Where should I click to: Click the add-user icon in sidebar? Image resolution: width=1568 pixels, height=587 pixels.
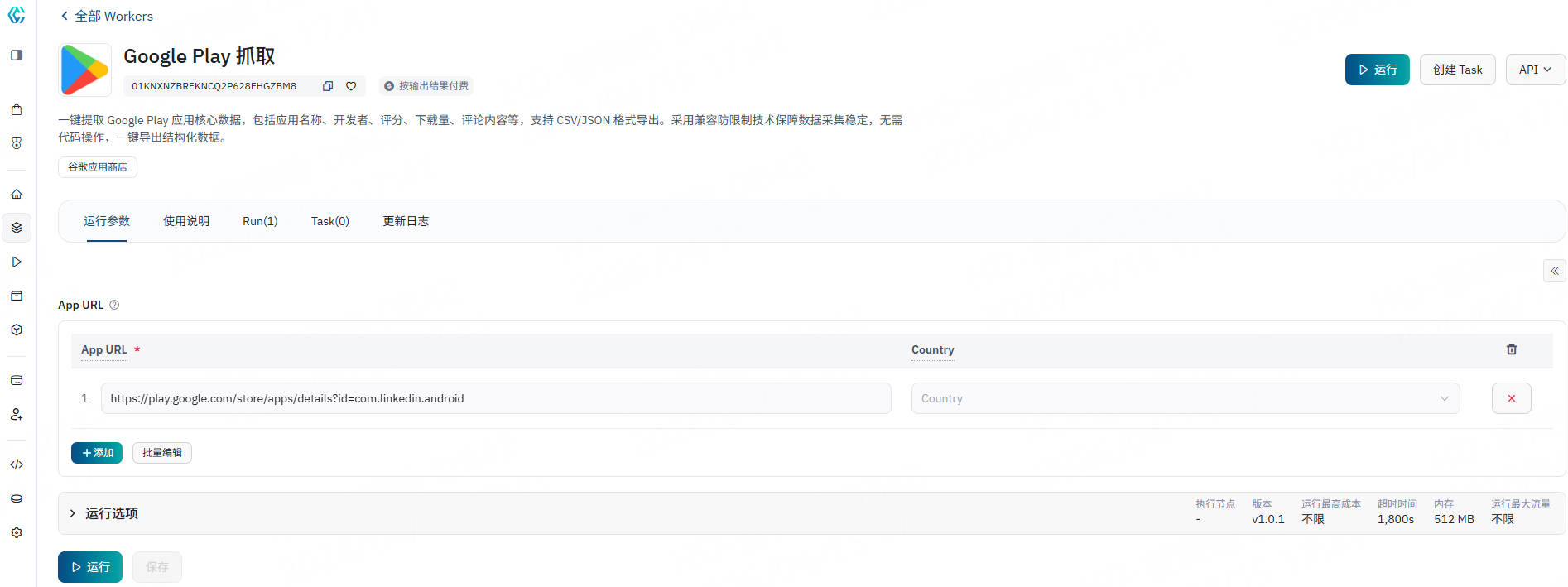17,414
